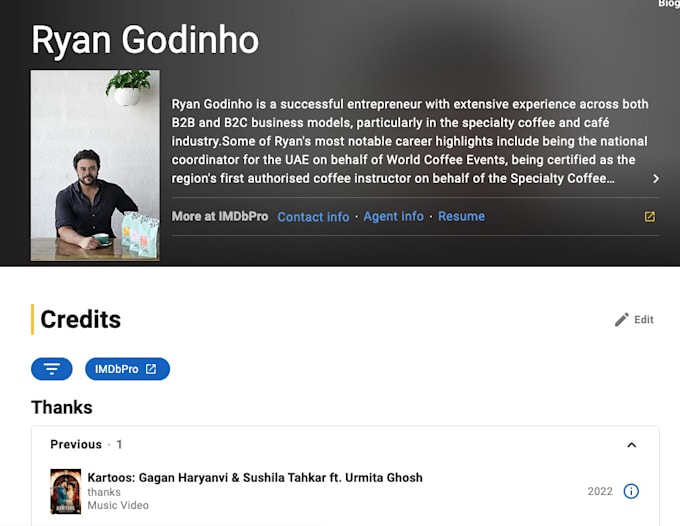Screen dimensions: 680x526
Task: Open external link icon beside Resume
Action: (650, 216)
